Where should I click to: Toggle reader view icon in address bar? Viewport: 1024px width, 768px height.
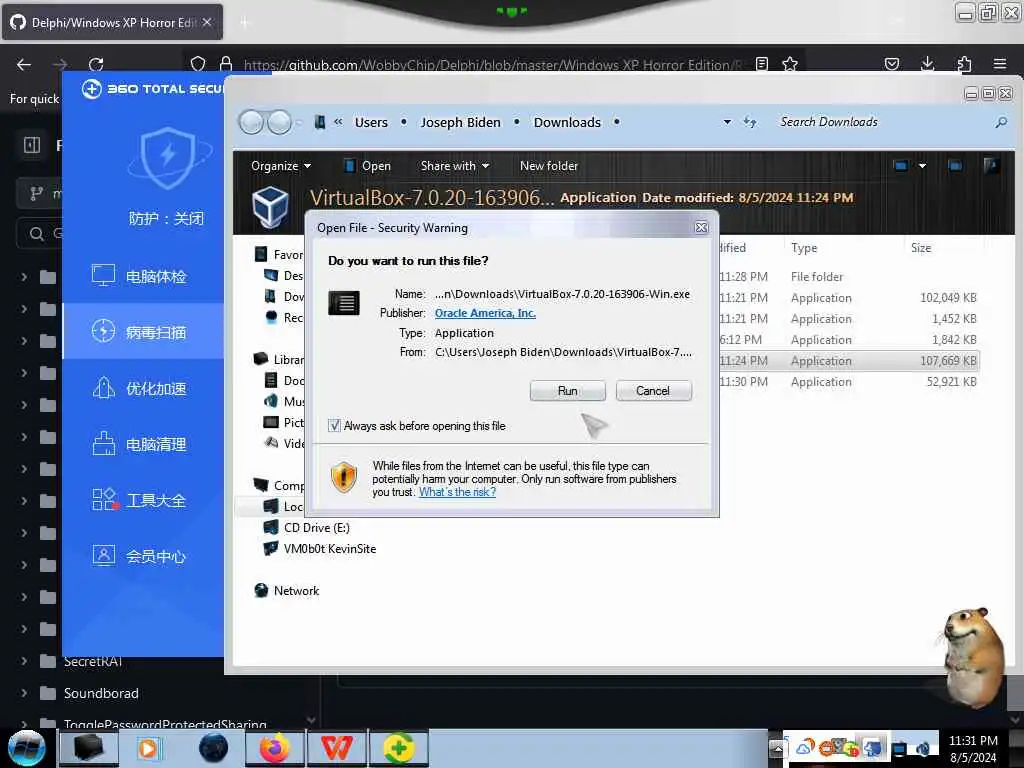761,64
